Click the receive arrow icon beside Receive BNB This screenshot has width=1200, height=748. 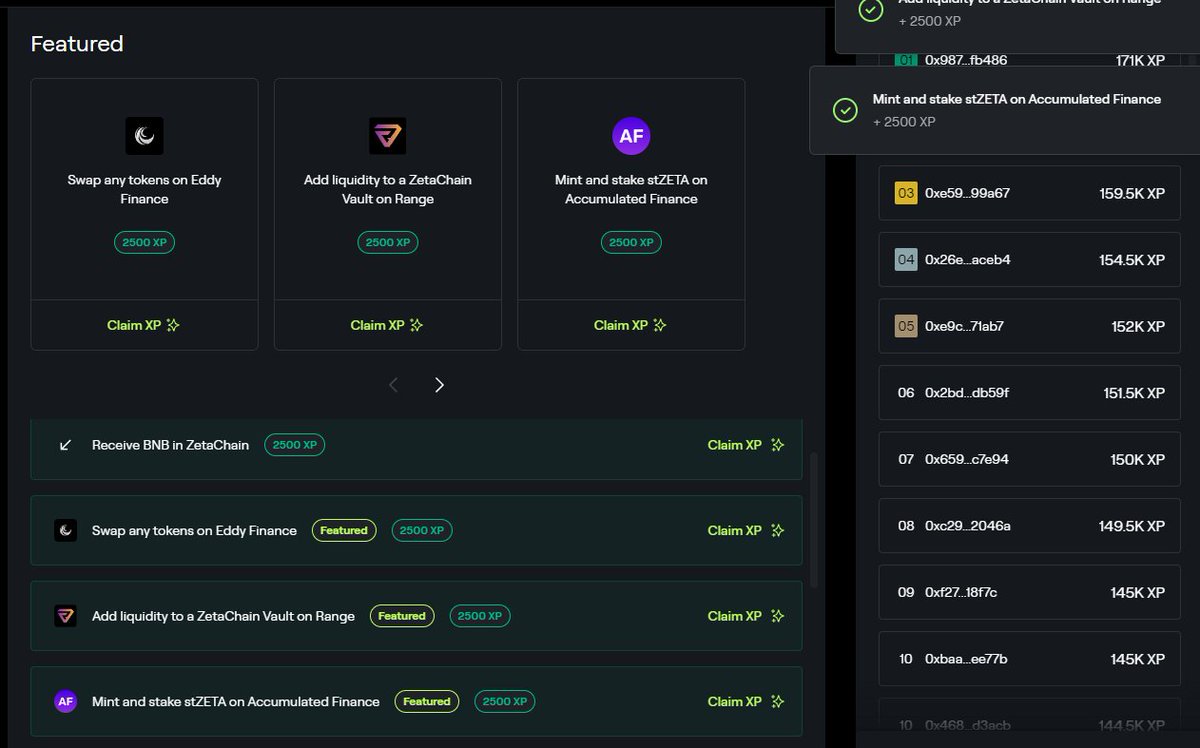click(66, 445)
